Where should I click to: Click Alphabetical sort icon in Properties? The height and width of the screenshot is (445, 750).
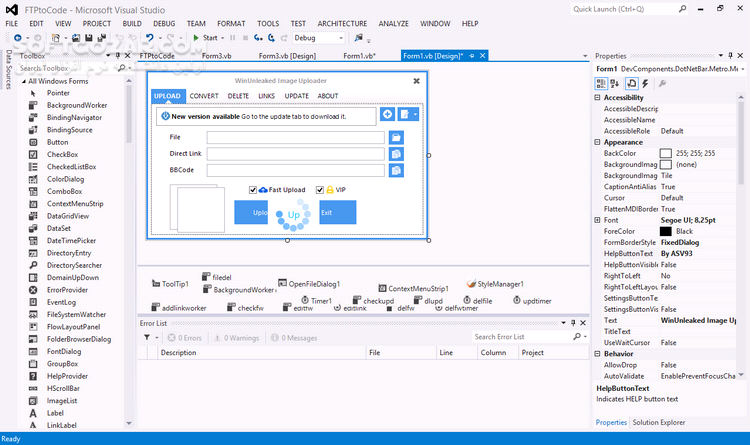(615, 84)
